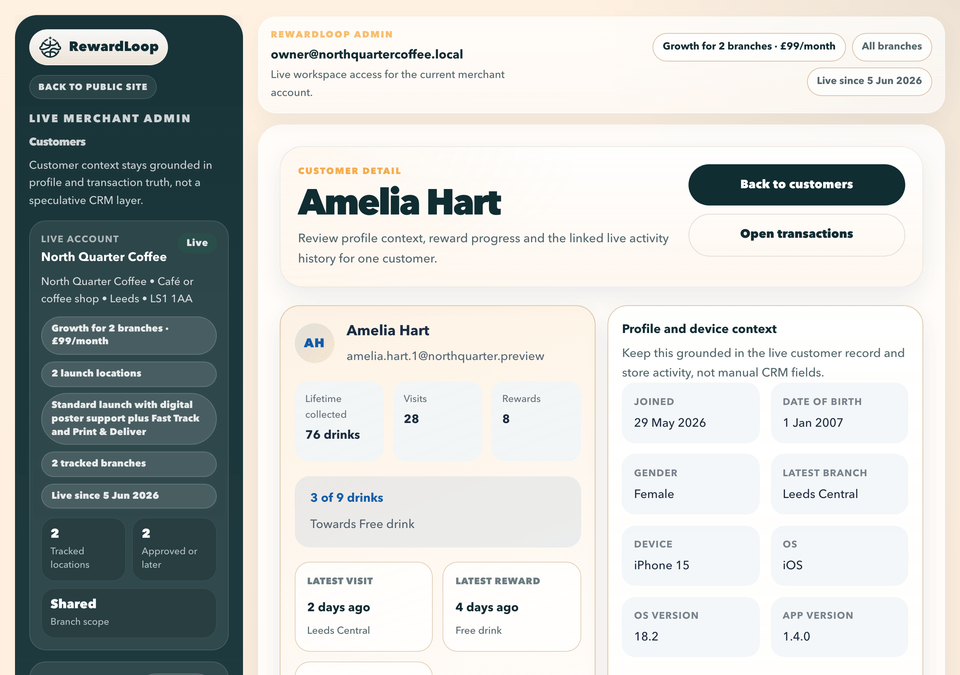
Task: Go back to public site
Action: point(93,87)
